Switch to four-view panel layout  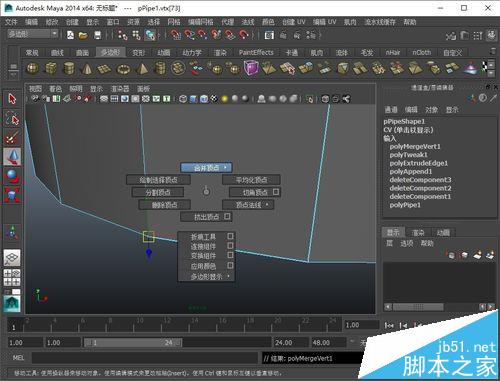pos(12,278)
